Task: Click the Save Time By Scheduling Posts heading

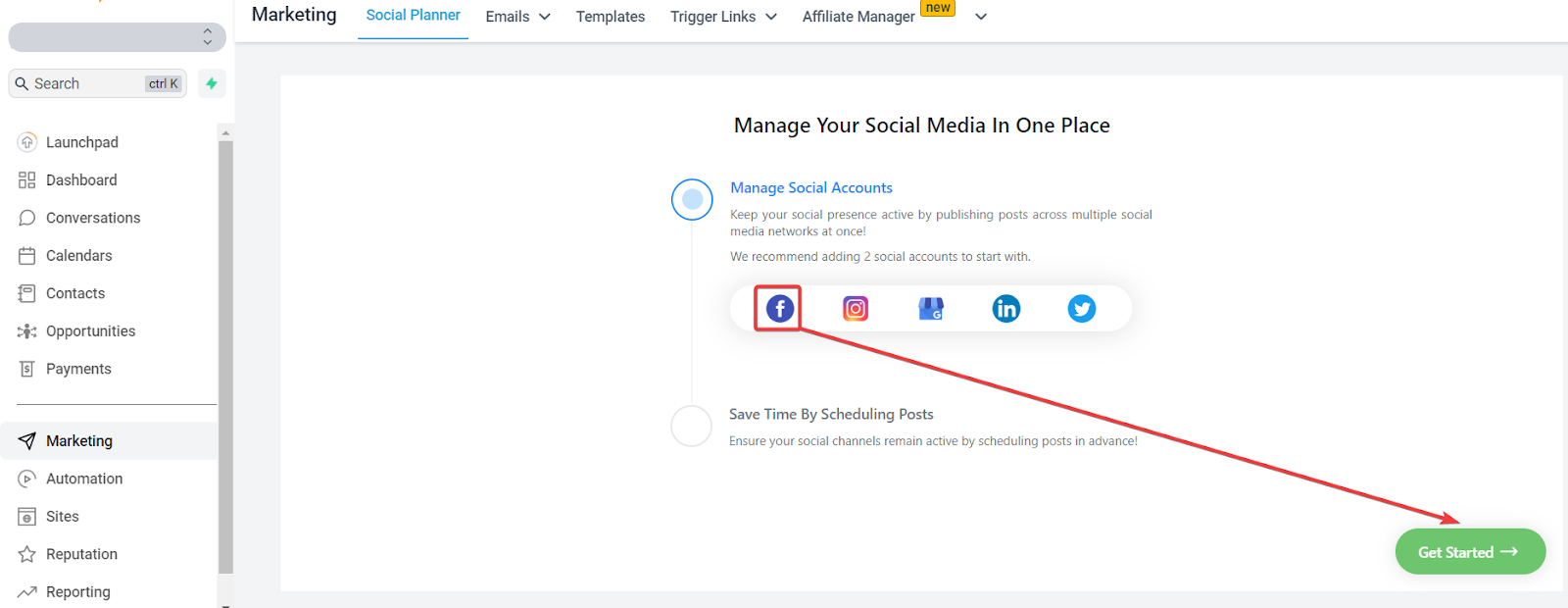Action: point(831,414)
